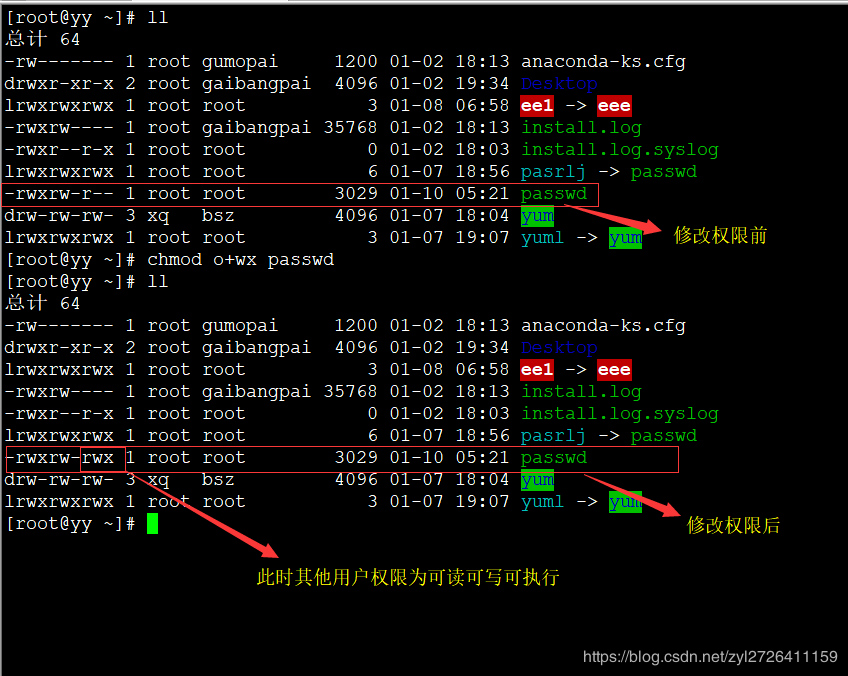Click group "gumopai" in the second listing
This screenshot has width=848, height=676.
[x=240, y=326]
